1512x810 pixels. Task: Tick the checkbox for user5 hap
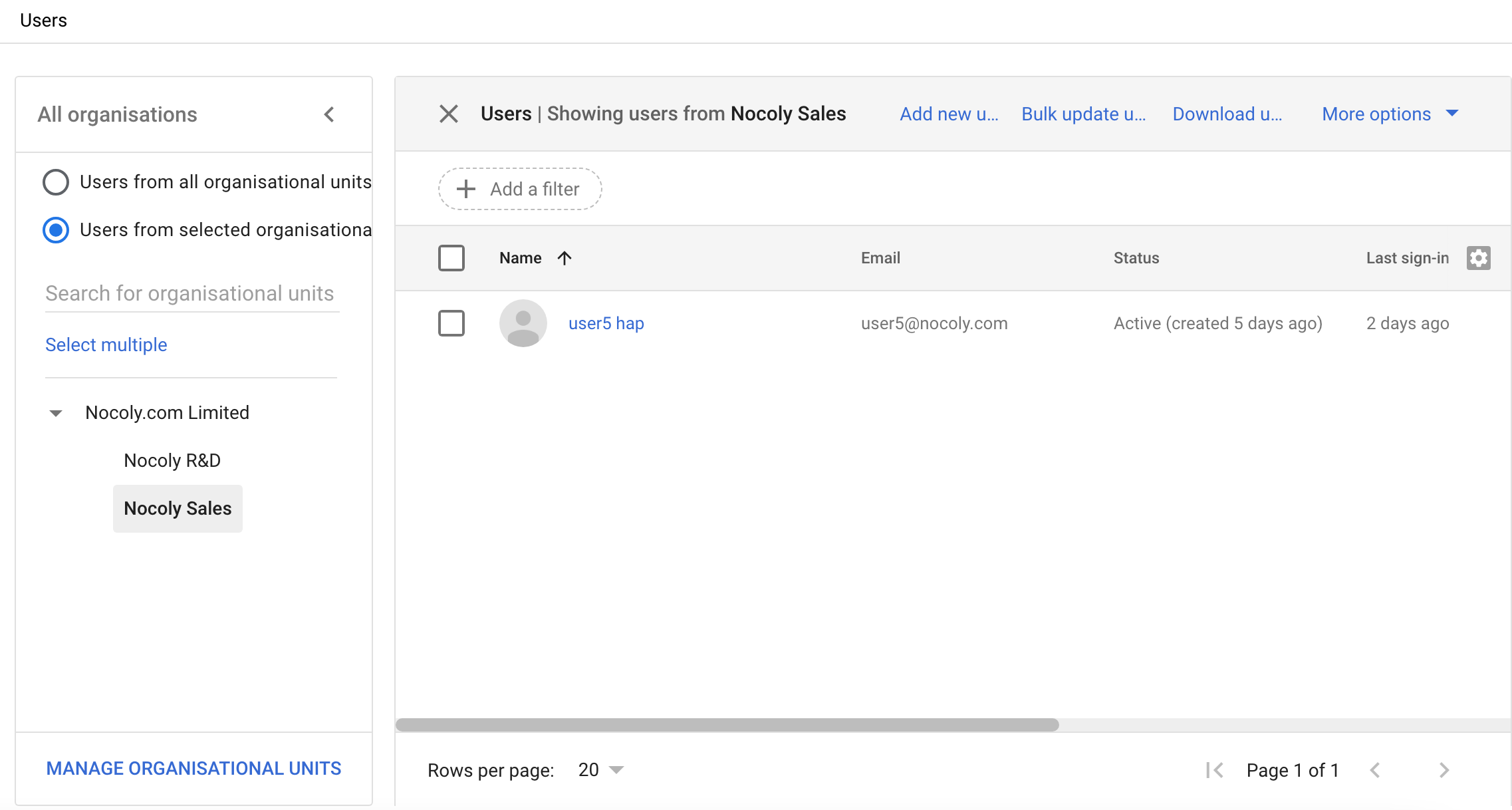tap(451, 323)
